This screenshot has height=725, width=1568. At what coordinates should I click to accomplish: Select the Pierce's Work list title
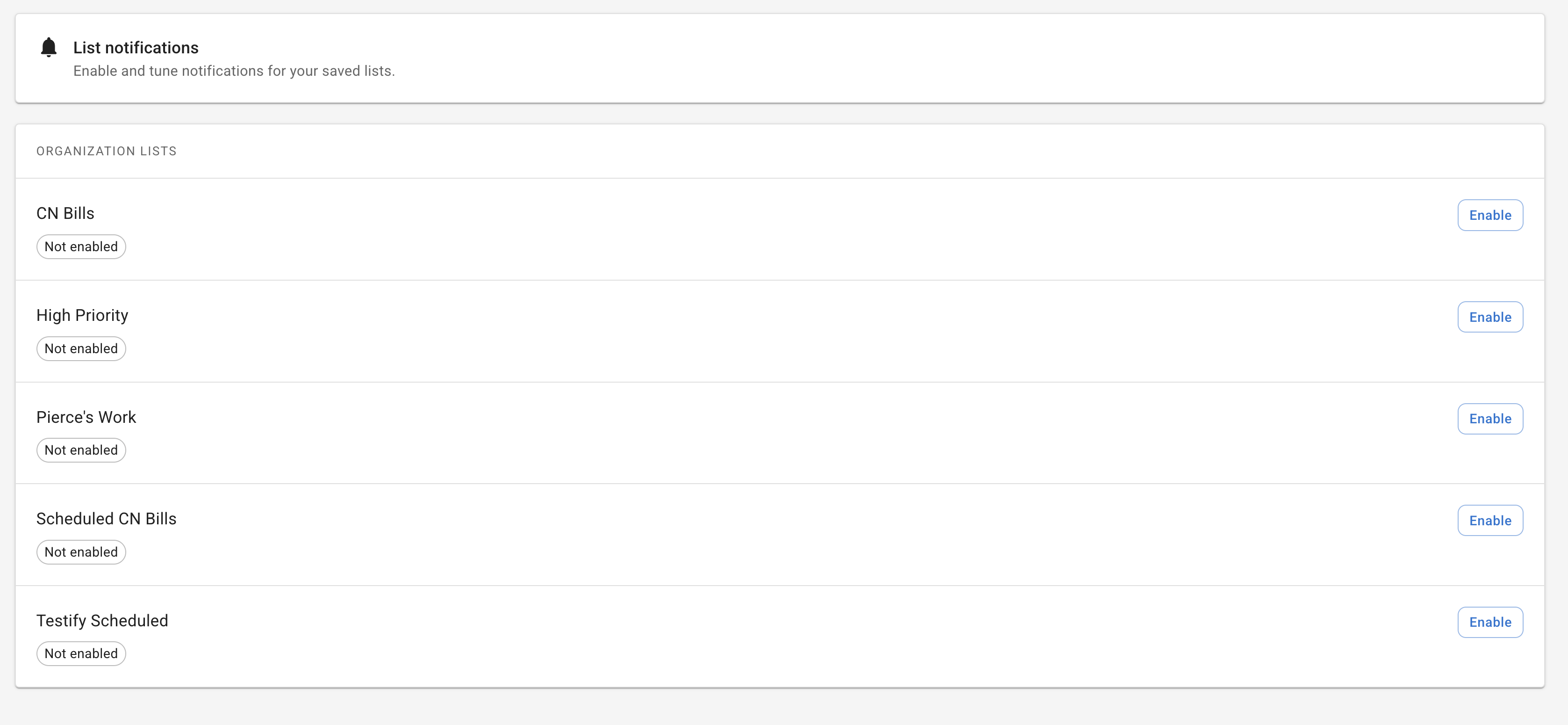[x=86, y=417]
